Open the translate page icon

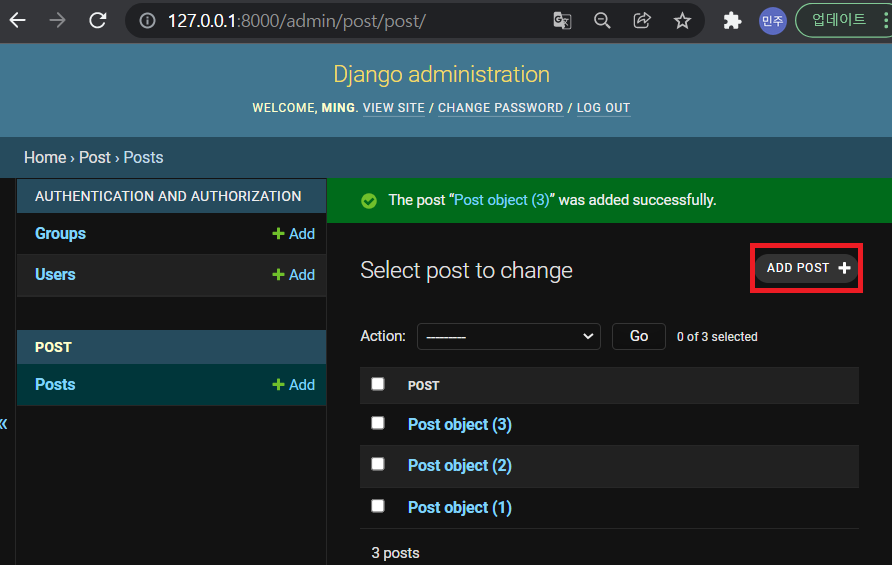pyautogui.click(x=562, y=21)
